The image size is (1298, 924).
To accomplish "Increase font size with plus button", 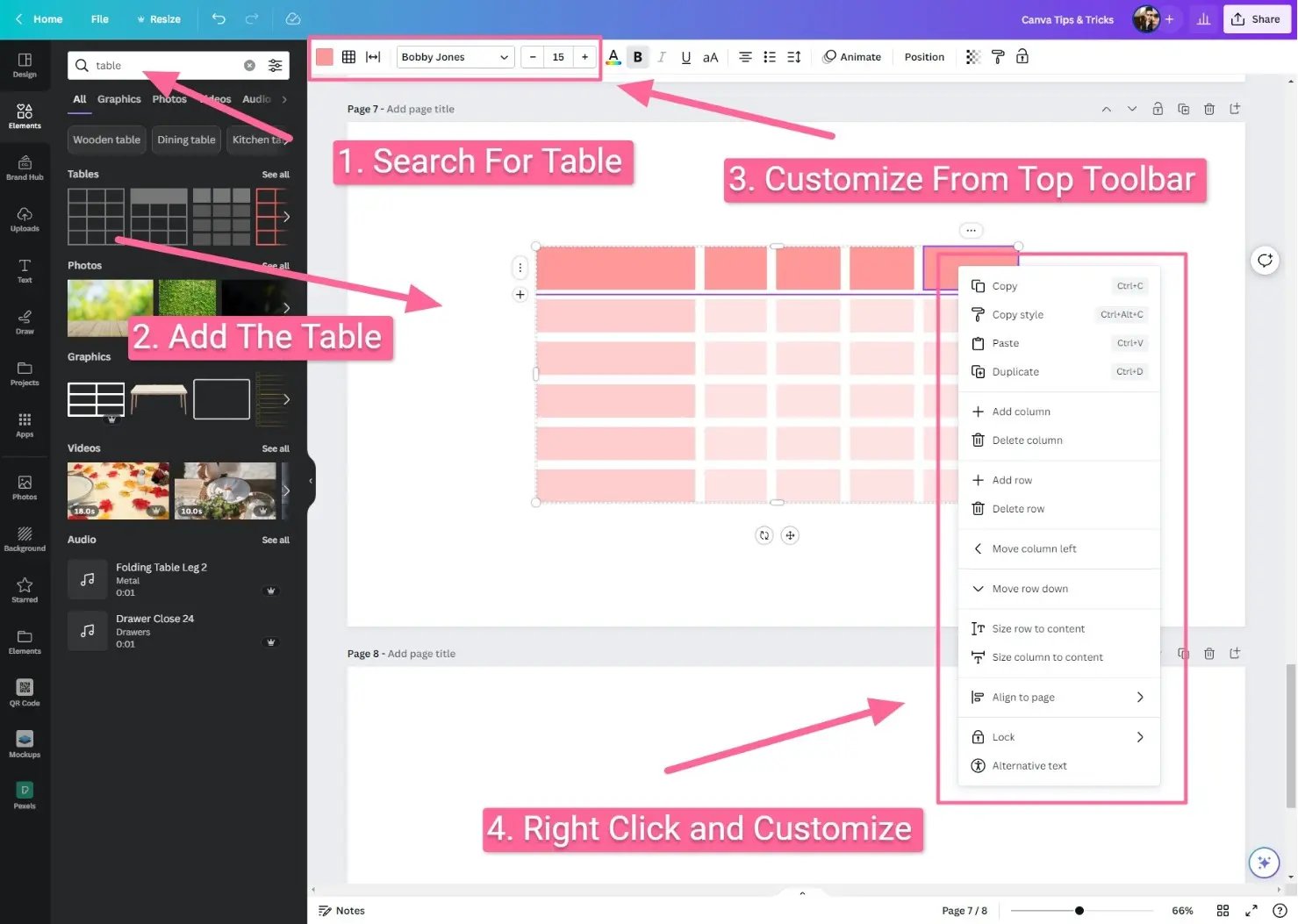I will [584, 57].
